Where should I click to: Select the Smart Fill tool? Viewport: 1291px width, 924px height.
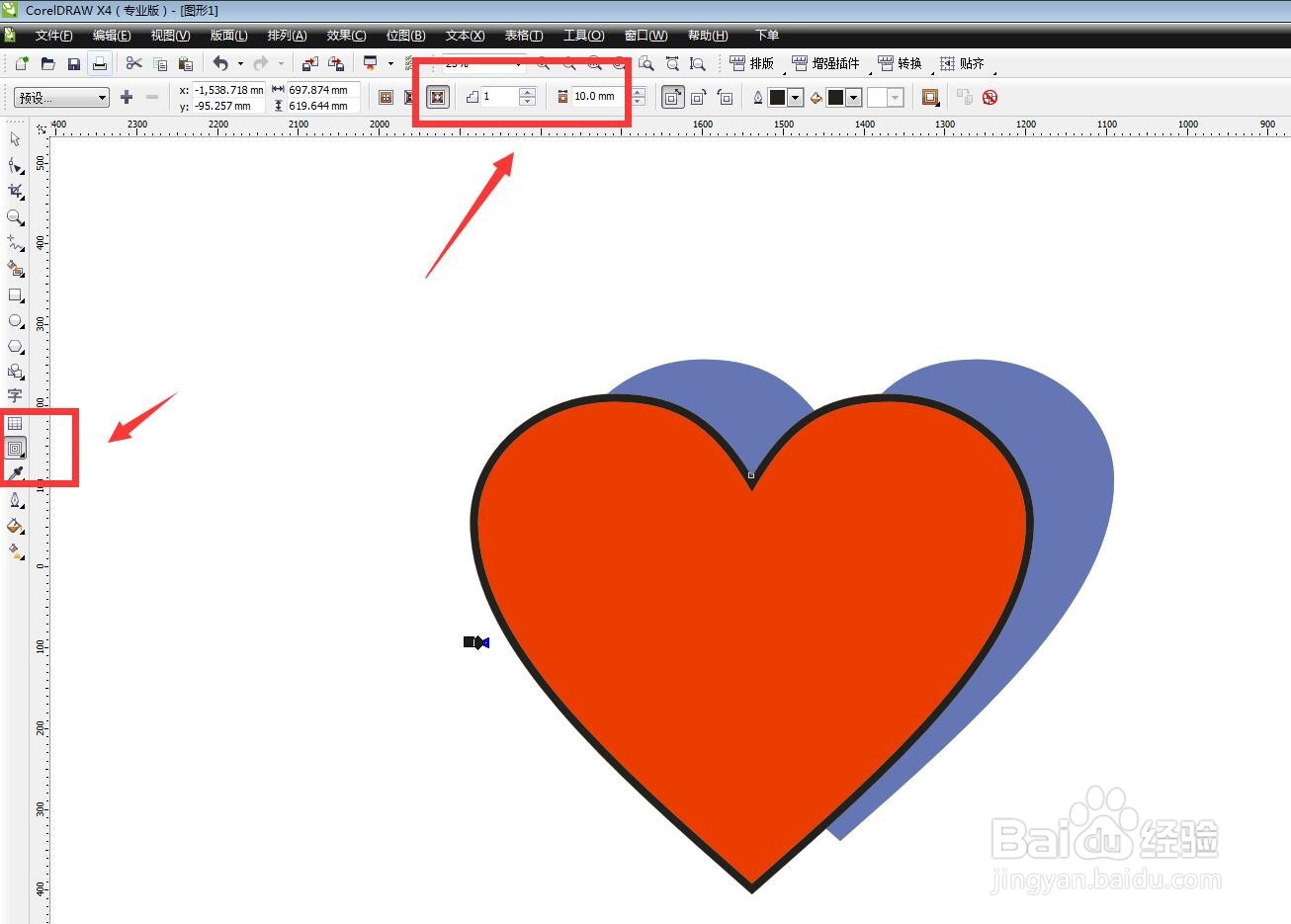tap(15, 269)
